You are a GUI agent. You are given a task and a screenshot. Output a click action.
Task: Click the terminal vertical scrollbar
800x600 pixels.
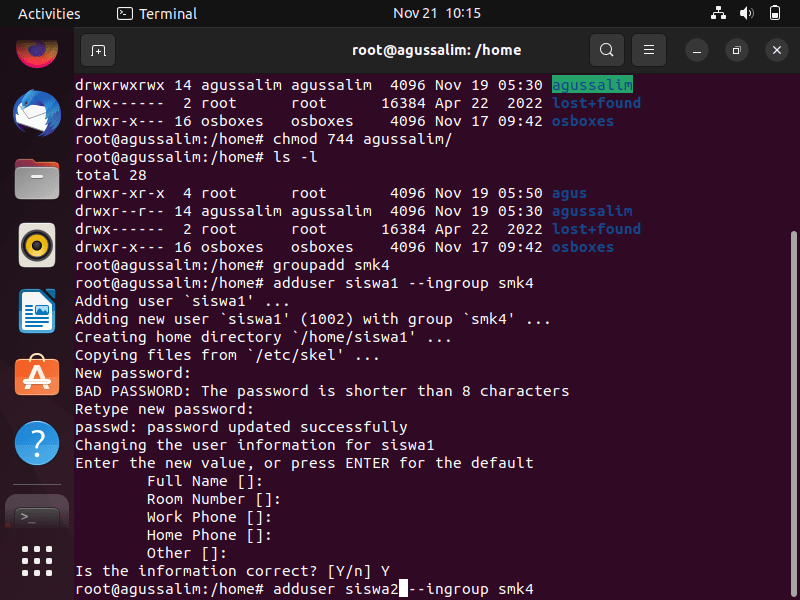tap(794, 414)
